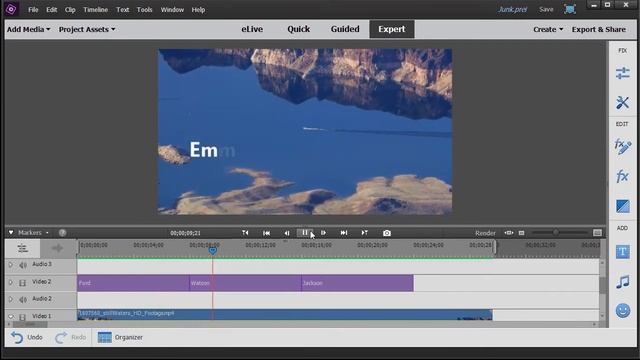Open the Titles and Text T panel

click(622, 252)
